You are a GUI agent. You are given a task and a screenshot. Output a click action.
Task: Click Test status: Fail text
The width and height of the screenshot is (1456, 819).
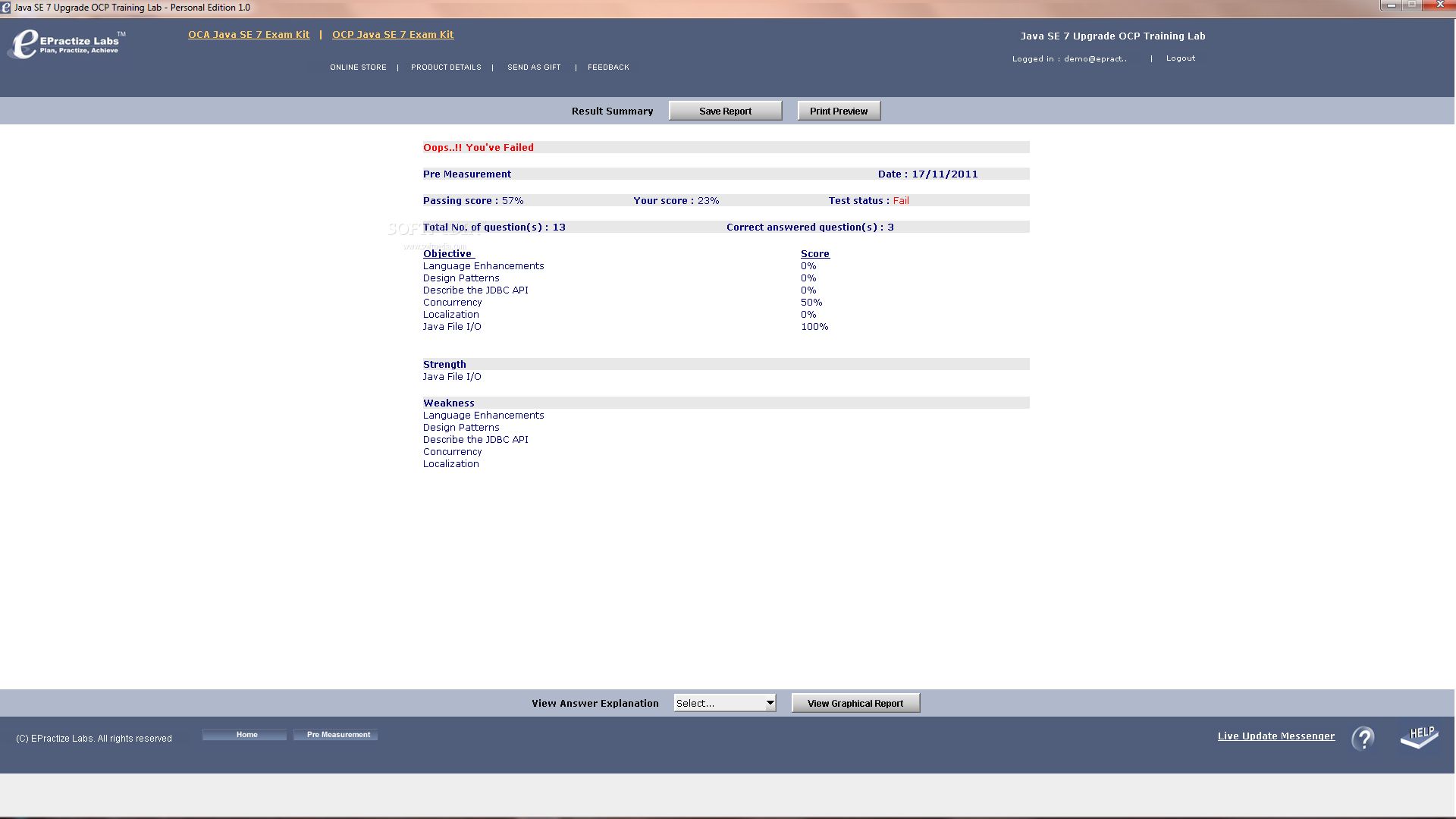click(869, 201)
